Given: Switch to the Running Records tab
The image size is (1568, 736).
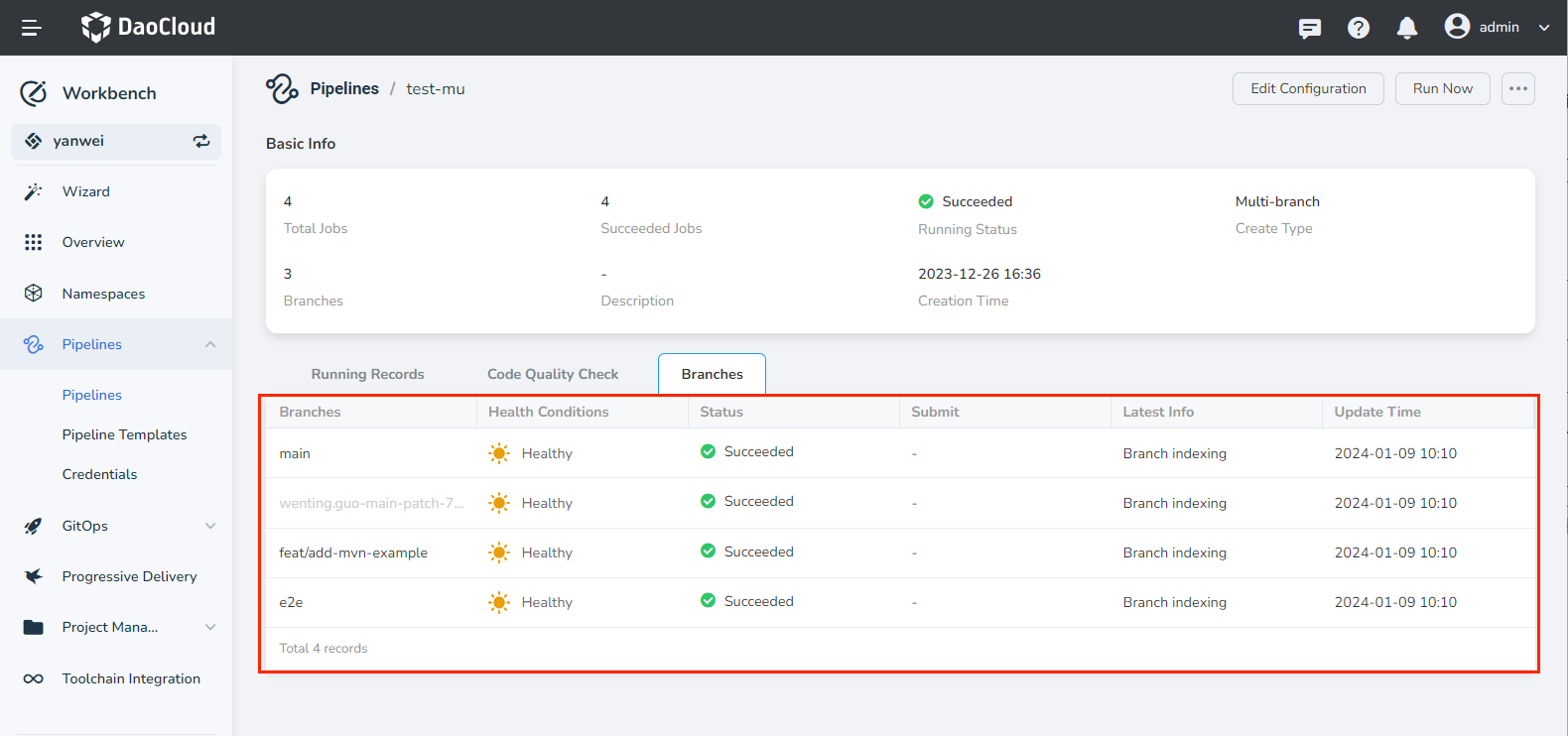Looking at the screenshot, I should click(367, 374).
